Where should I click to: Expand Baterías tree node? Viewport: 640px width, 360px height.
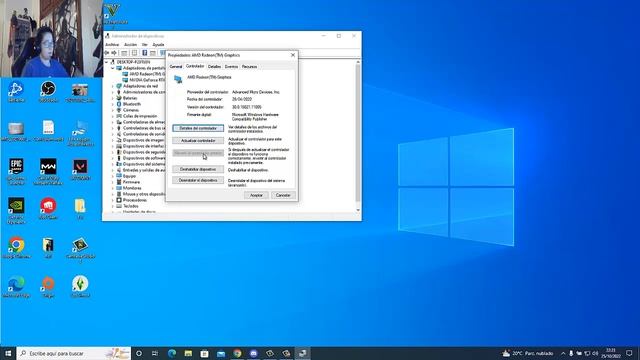click(113, 98)
